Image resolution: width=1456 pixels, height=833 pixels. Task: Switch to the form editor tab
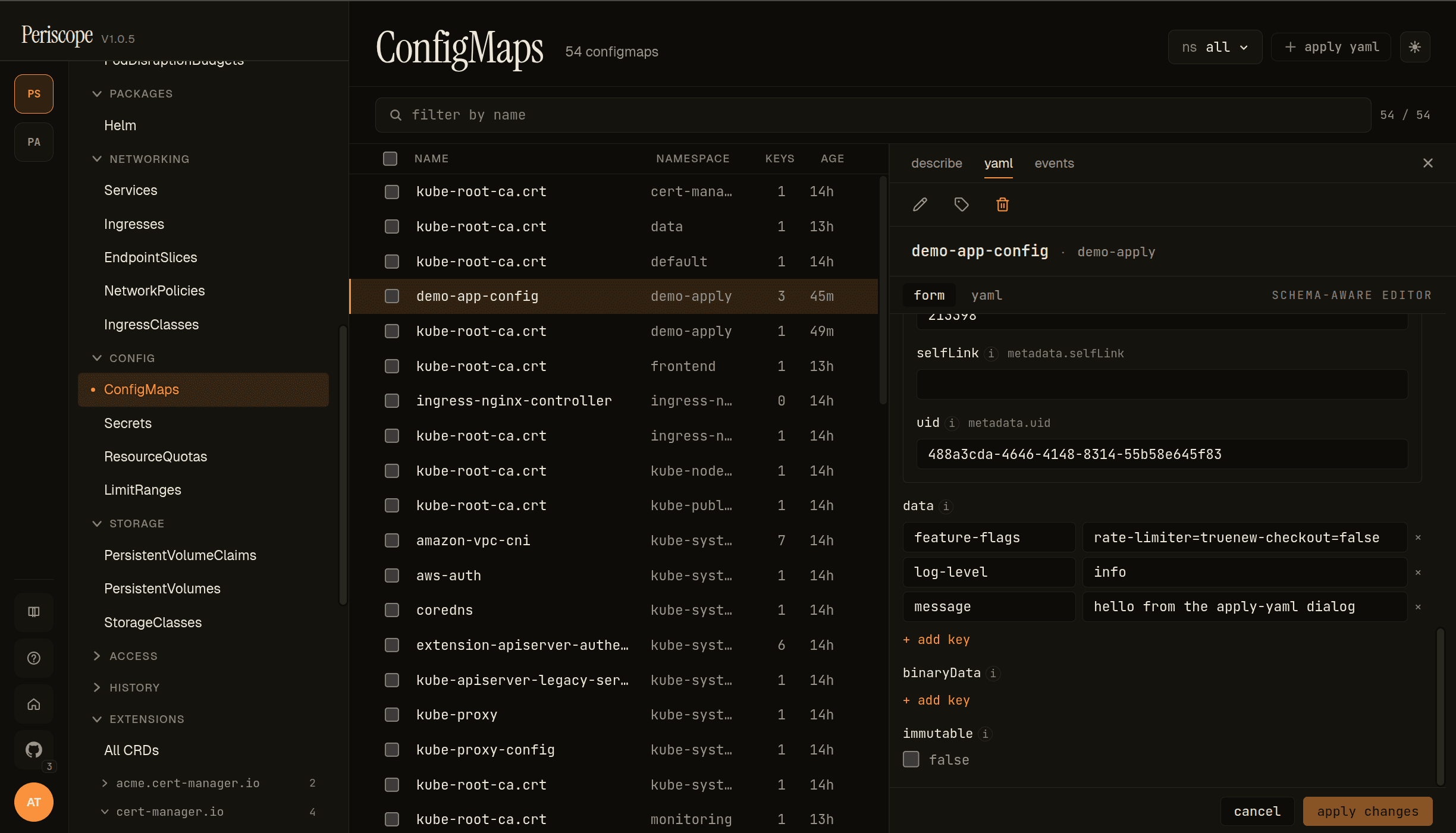click(929, 295)
